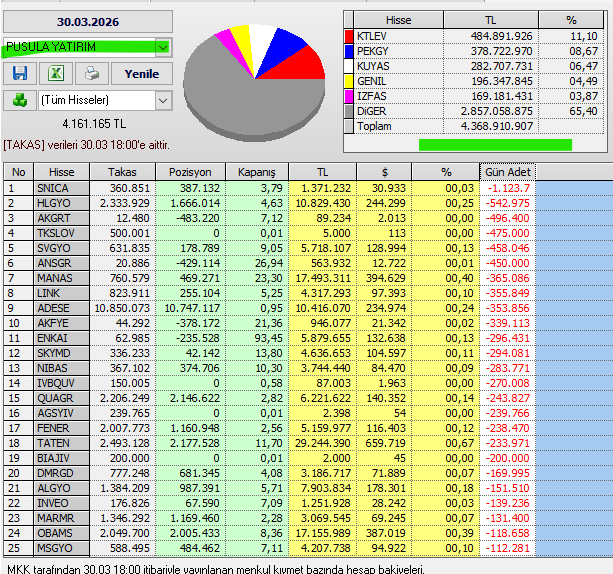
Task: Select the AKGRT stock cell
Action: 62,218
